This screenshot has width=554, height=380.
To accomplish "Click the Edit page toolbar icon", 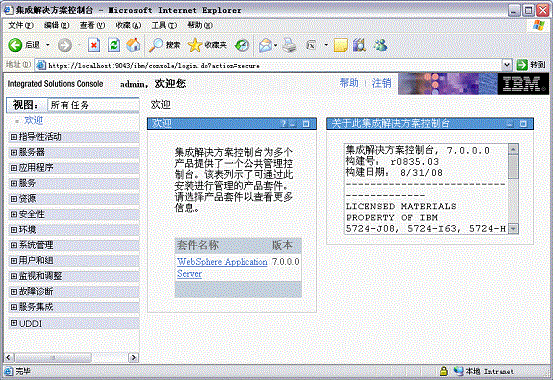I will point(311,45).
